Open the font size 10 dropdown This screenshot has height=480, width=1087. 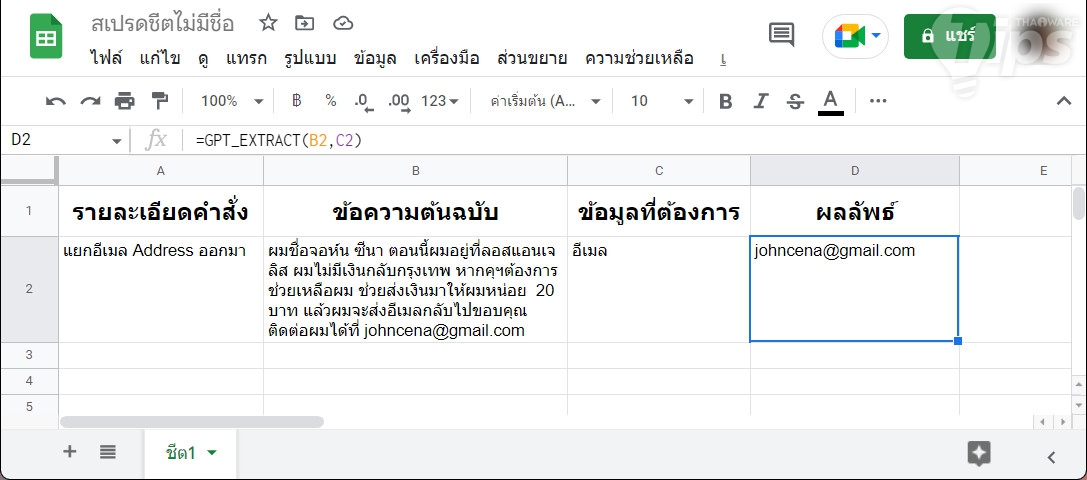pyautogui.click(x=661, y=101)
